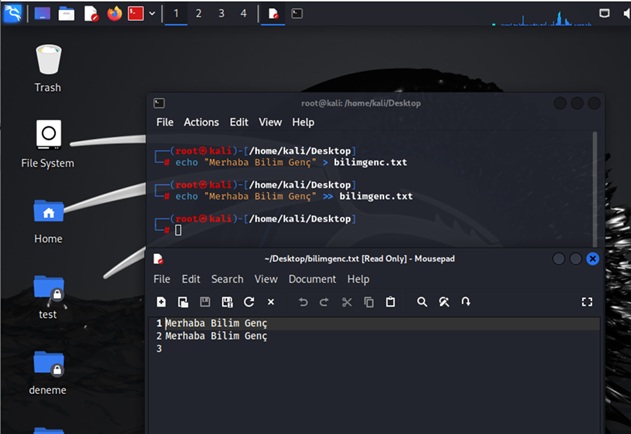Open Find and Replace toolbar icon
The image size is (631, 434).
point(444,302)
